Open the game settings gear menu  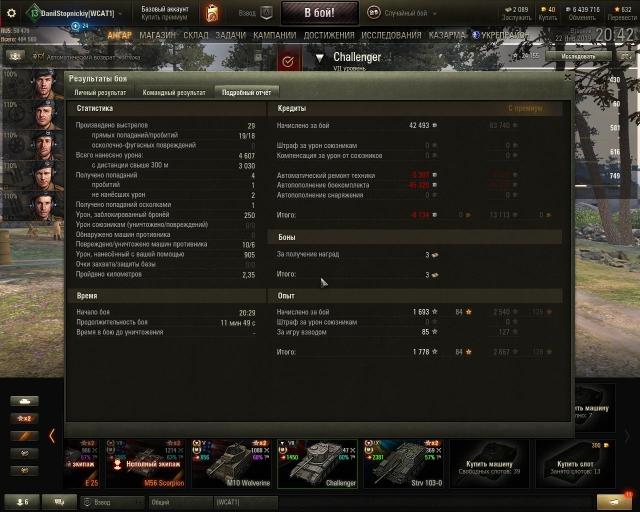(x=11, y=13)
